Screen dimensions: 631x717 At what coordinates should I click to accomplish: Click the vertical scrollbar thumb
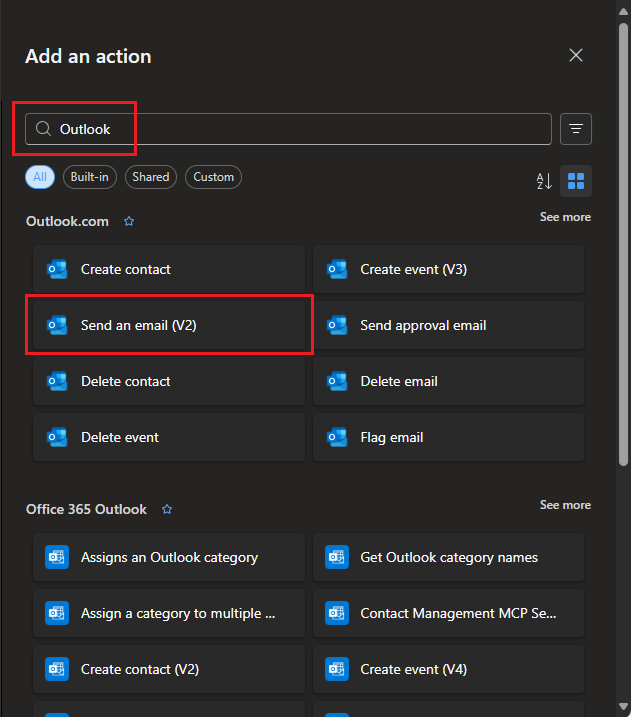pos(623,245)
